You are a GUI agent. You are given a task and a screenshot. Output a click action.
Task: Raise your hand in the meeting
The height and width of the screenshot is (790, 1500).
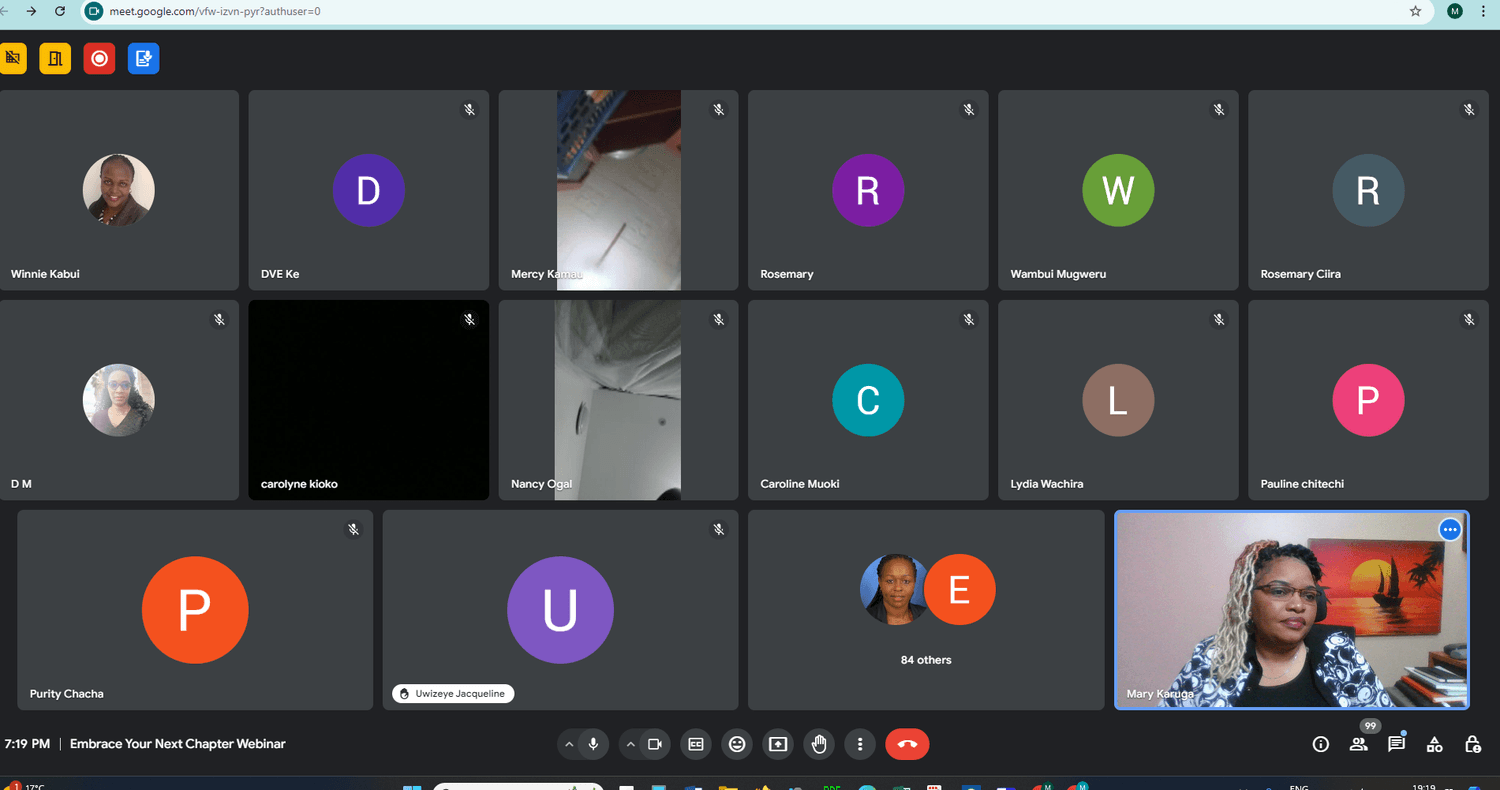tap(819, 744)
